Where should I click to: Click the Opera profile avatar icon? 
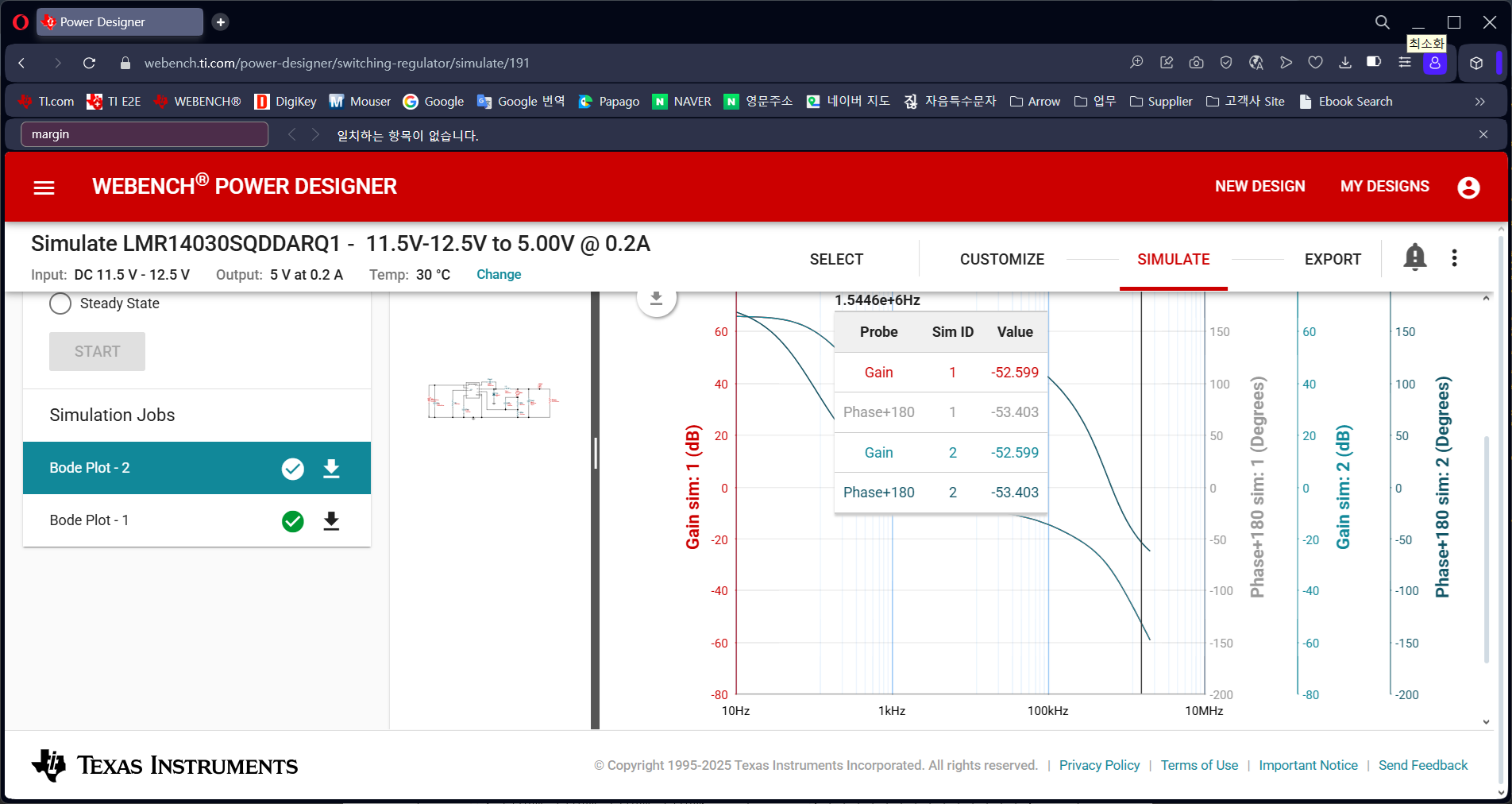[1435, 63]
